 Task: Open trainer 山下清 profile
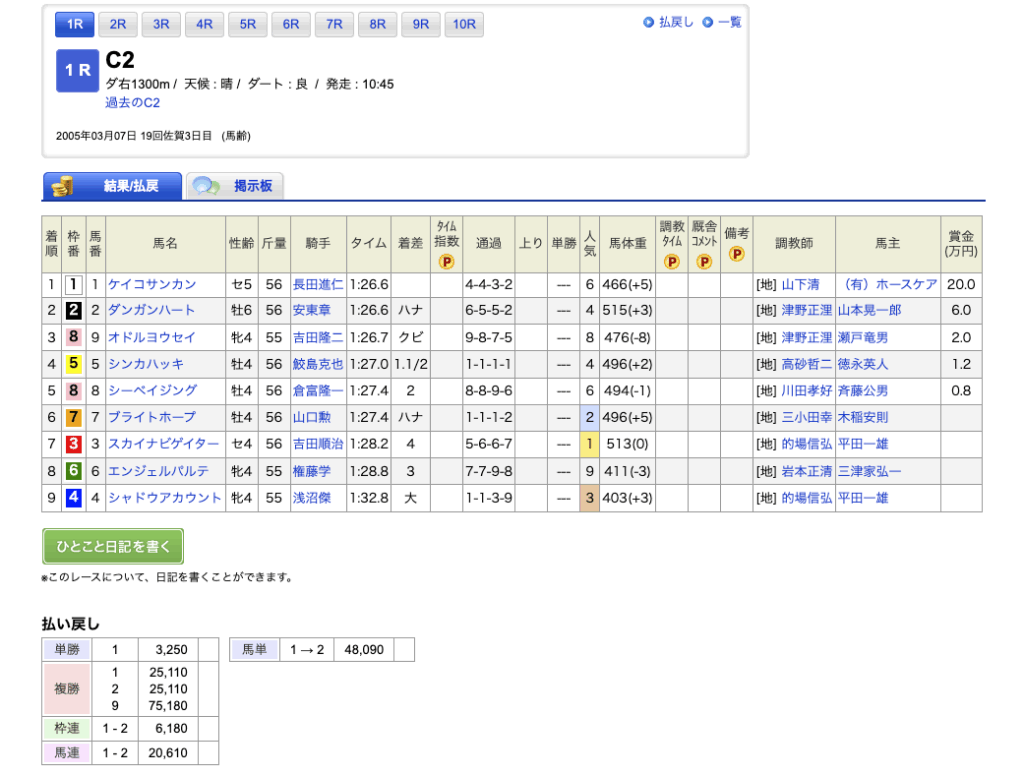[801, 284]
